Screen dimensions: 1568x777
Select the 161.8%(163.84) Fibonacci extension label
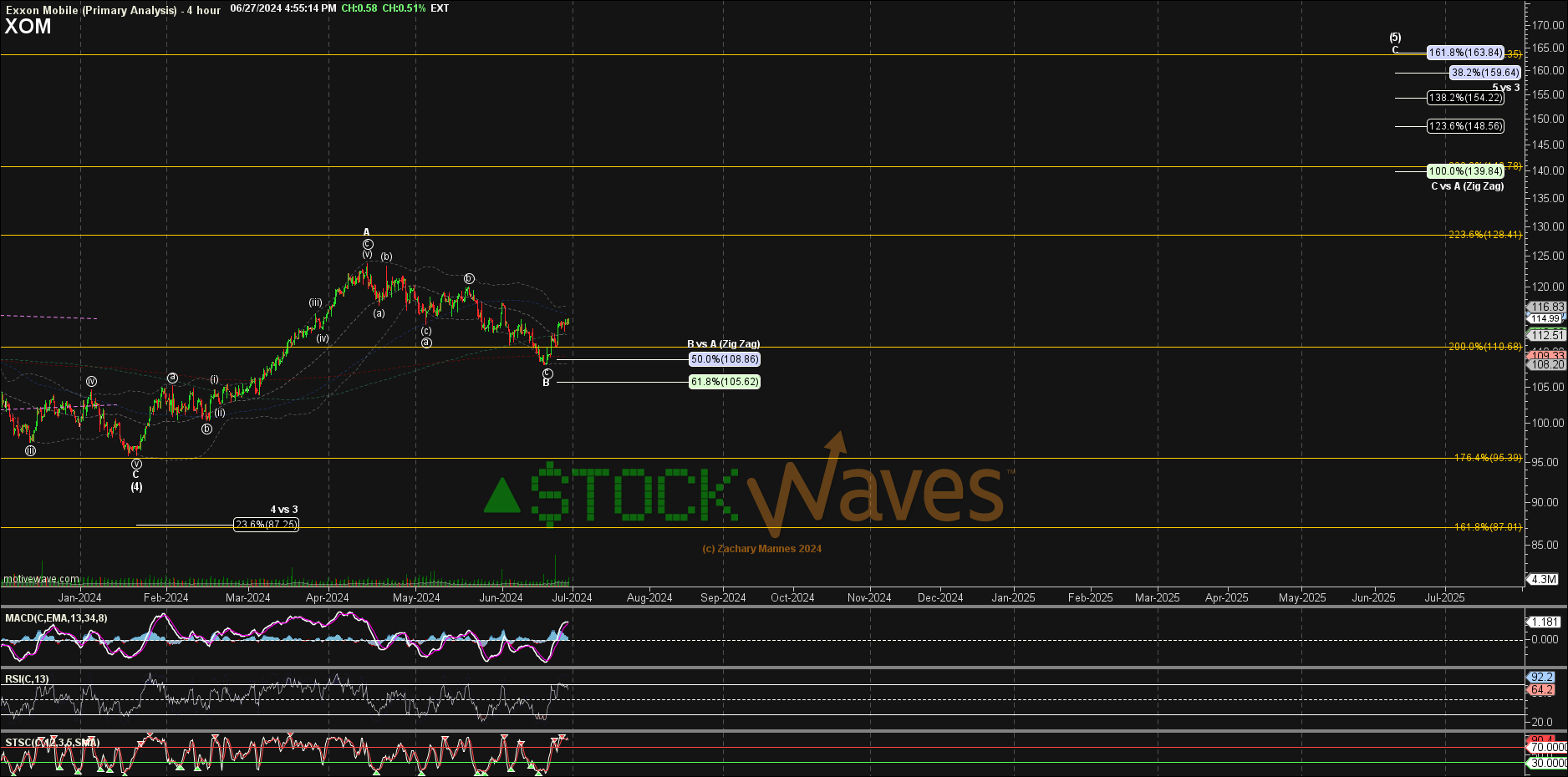[1465, 53]
